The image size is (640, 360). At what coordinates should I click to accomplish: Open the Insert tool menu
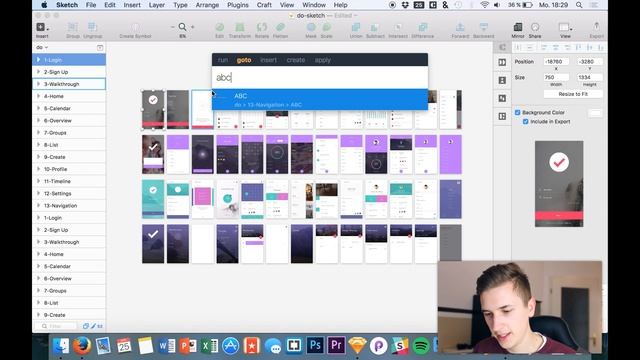click(x=42, y=28)
